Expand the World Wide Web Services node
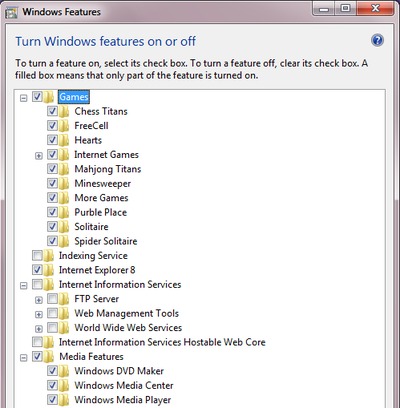This screenshot has height=408, width=400. (x=39, y=329)
